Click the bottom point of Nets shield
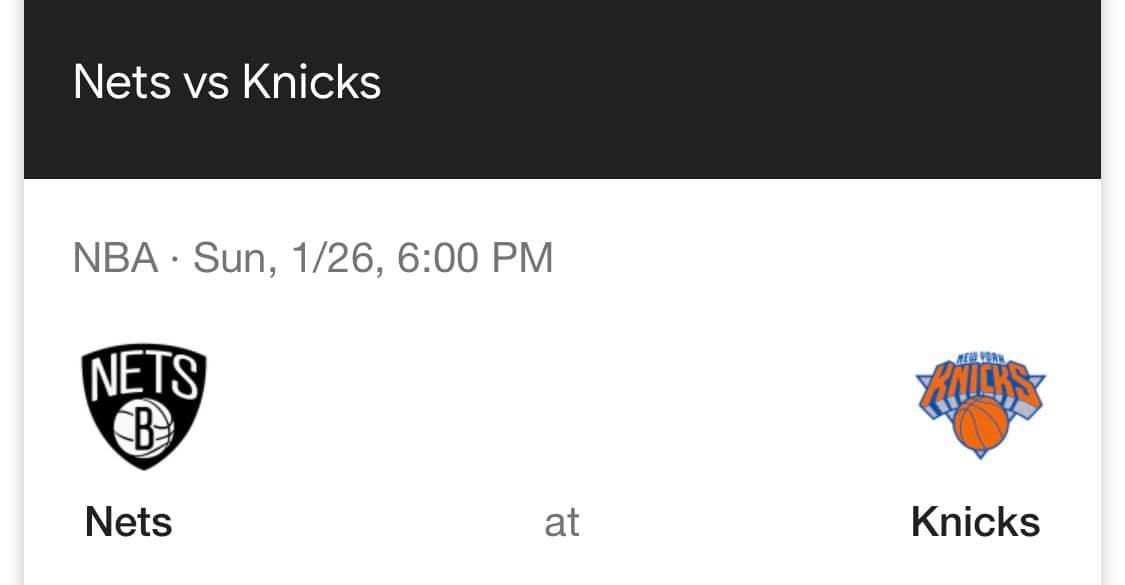 pyautogui.click(x=144, y=464)
